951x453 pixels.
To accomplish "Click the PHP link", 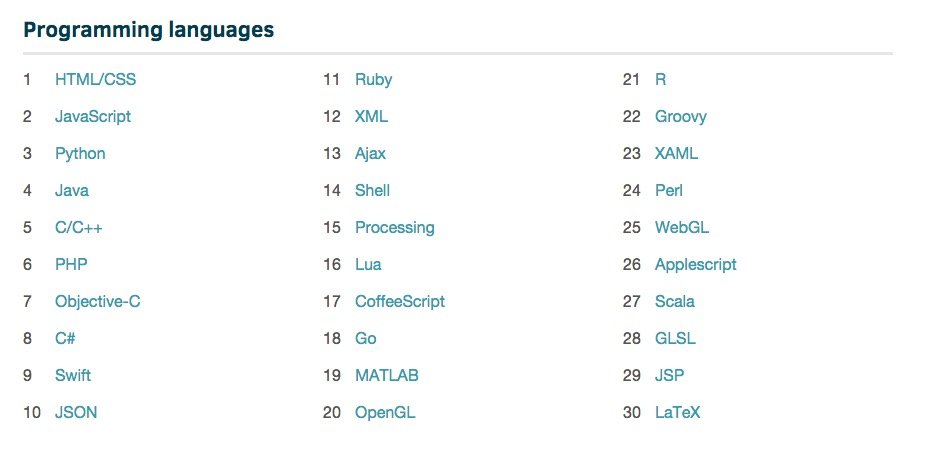I will [72, 264].
